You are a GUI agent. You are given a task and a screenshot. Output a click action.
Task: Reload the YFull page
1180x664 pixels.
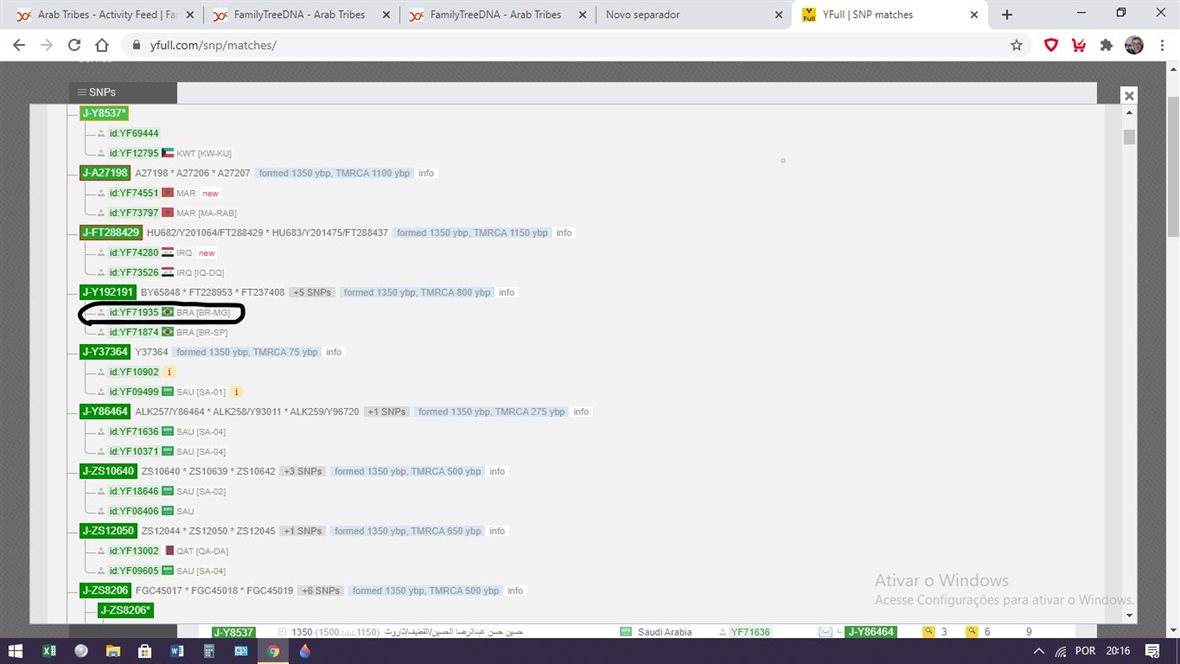[74, 45]
